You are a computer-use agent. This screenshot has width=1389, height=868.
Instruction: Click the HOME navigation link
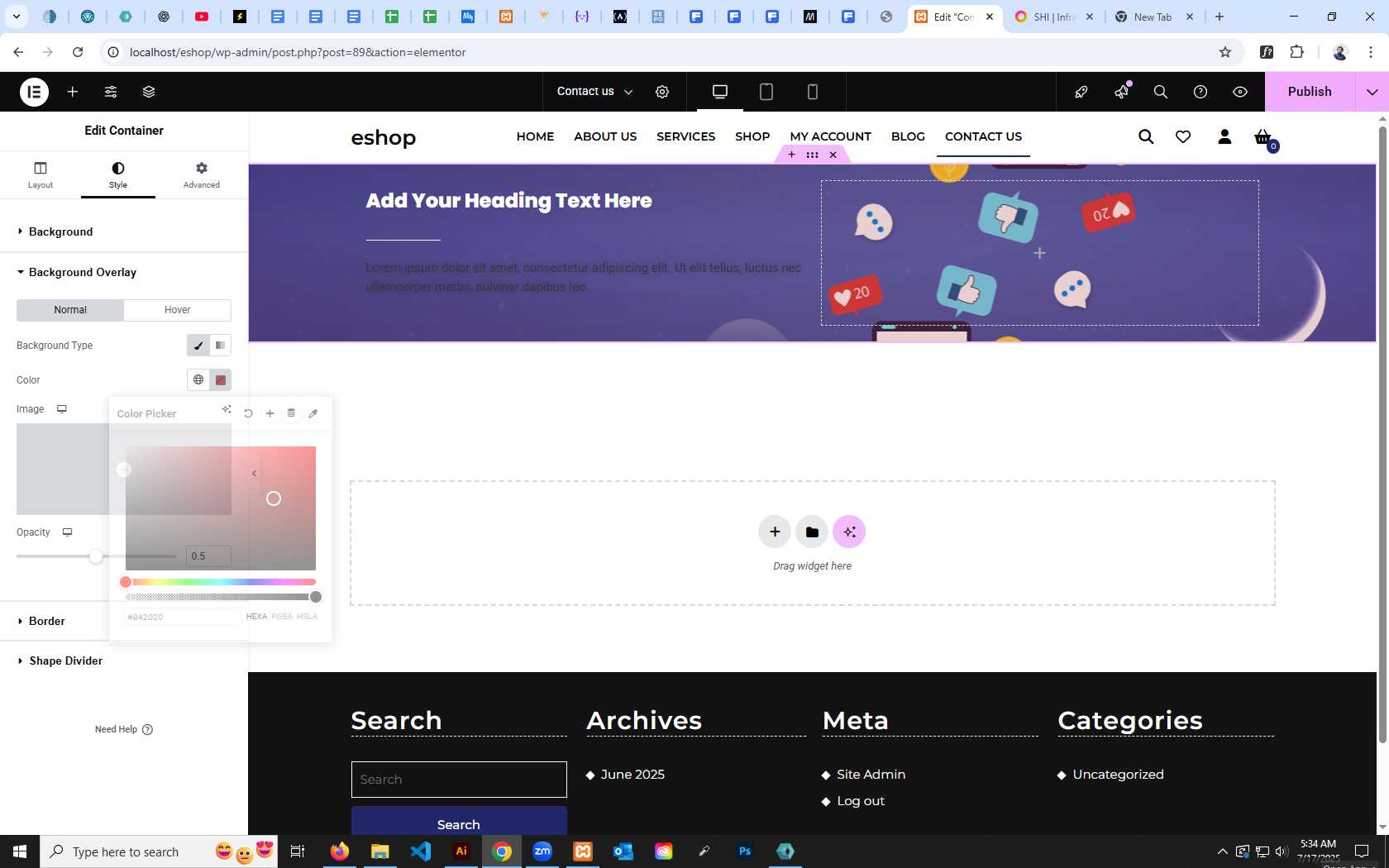click(535, 136)
